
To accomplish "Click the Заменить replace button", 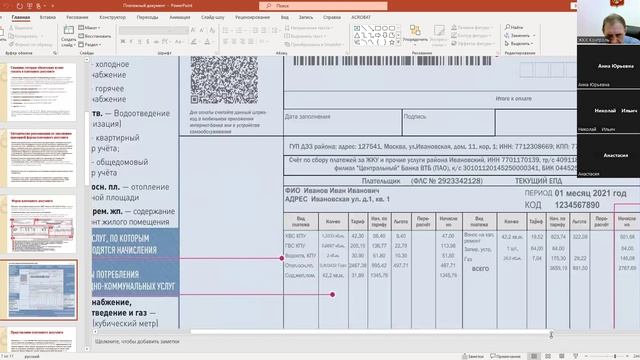I will [520, 36].
